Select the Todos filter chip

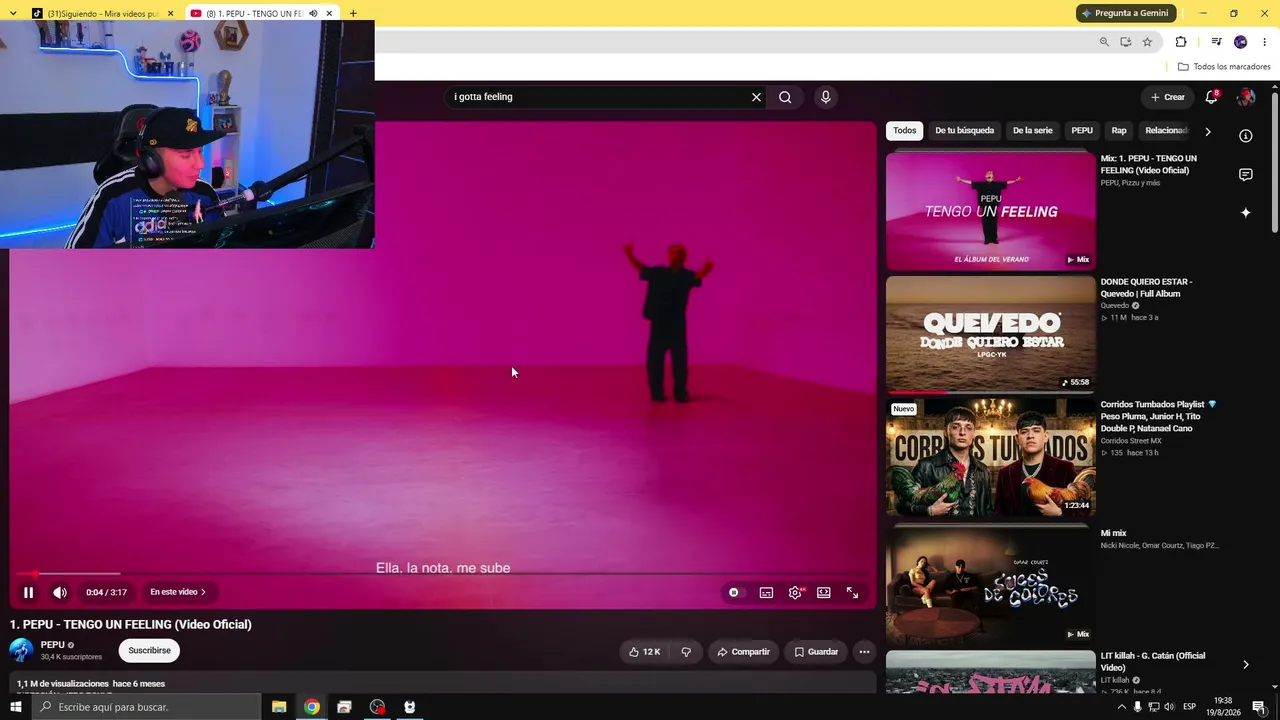905,131
